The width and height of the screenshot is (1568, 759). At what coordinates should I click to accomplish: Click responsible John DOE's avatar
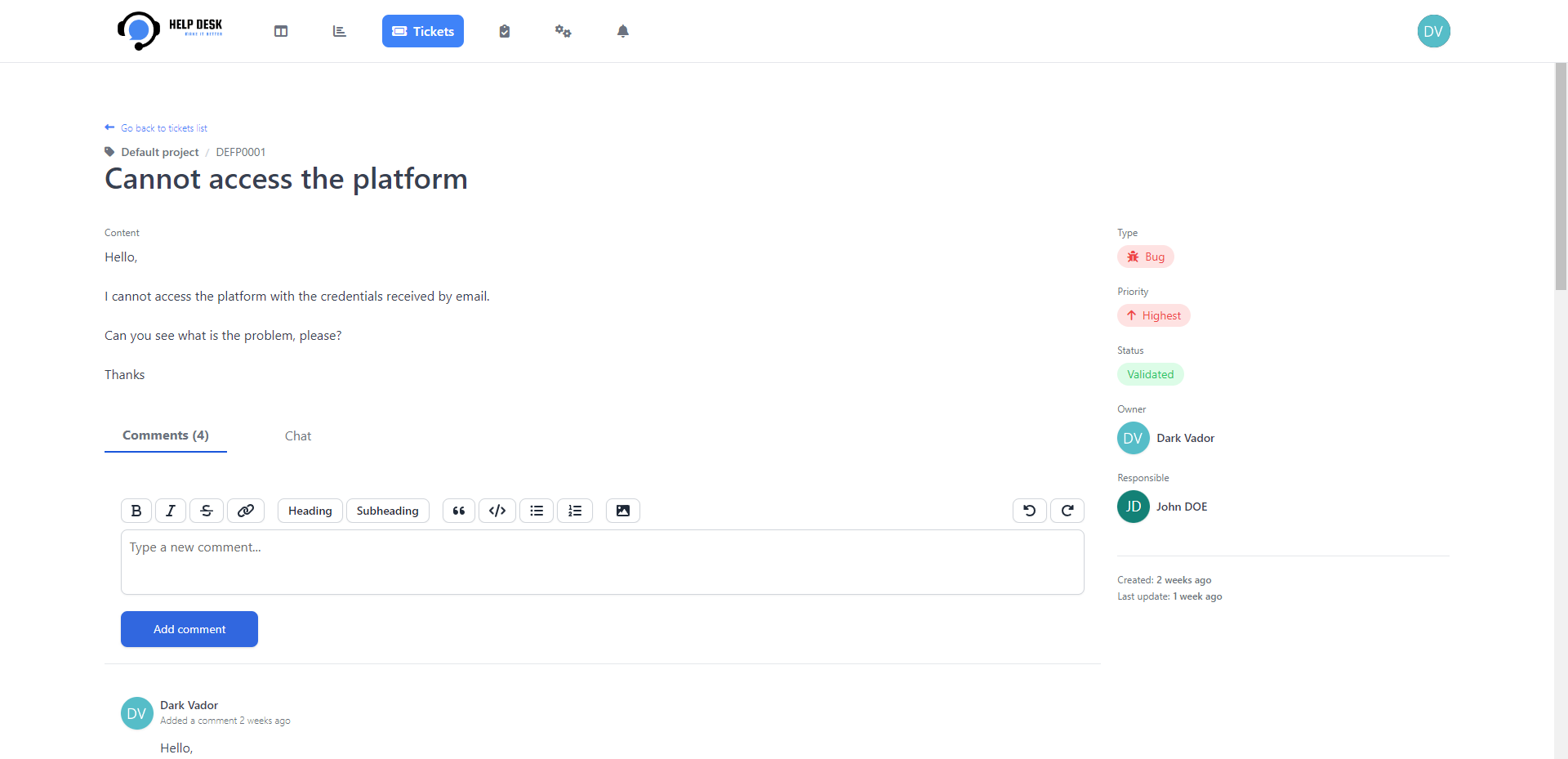click(x=1134, y=507)
